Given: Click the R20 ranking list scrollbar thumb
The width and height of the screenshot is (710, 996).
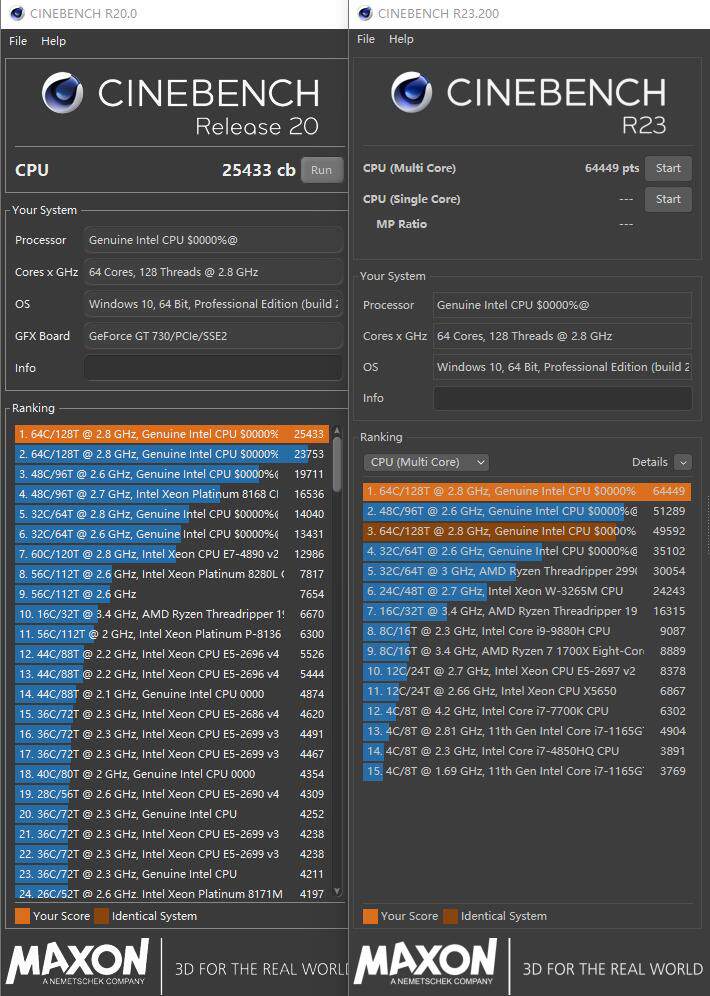Looking at the screenshot, I should pos(337,463).
